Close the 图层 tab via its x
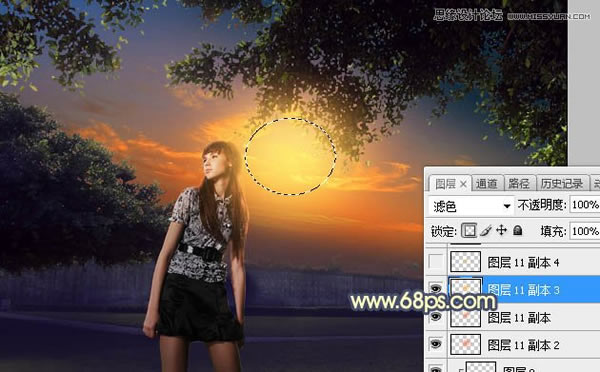Image resolution: width=600 pixels, height=372 pixels. [463, 184]
